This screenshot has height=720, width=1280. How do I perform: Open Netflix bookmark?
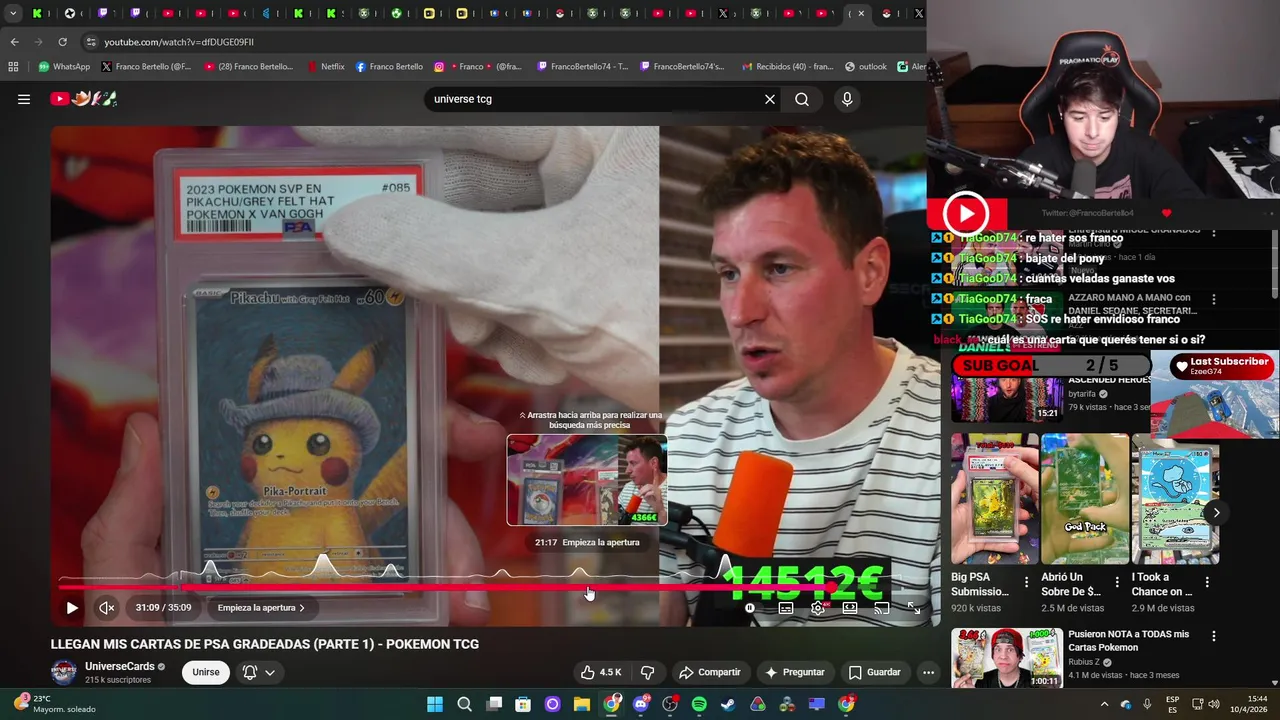325,67
